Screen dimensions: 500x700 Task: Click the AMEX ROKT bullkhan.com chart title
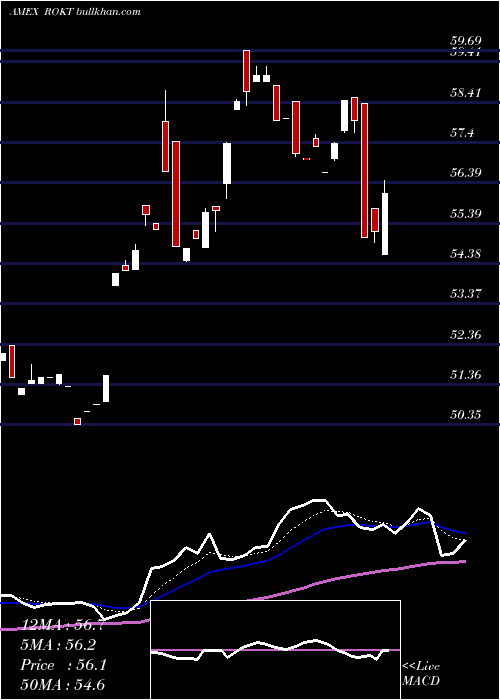tap(75, 12)
